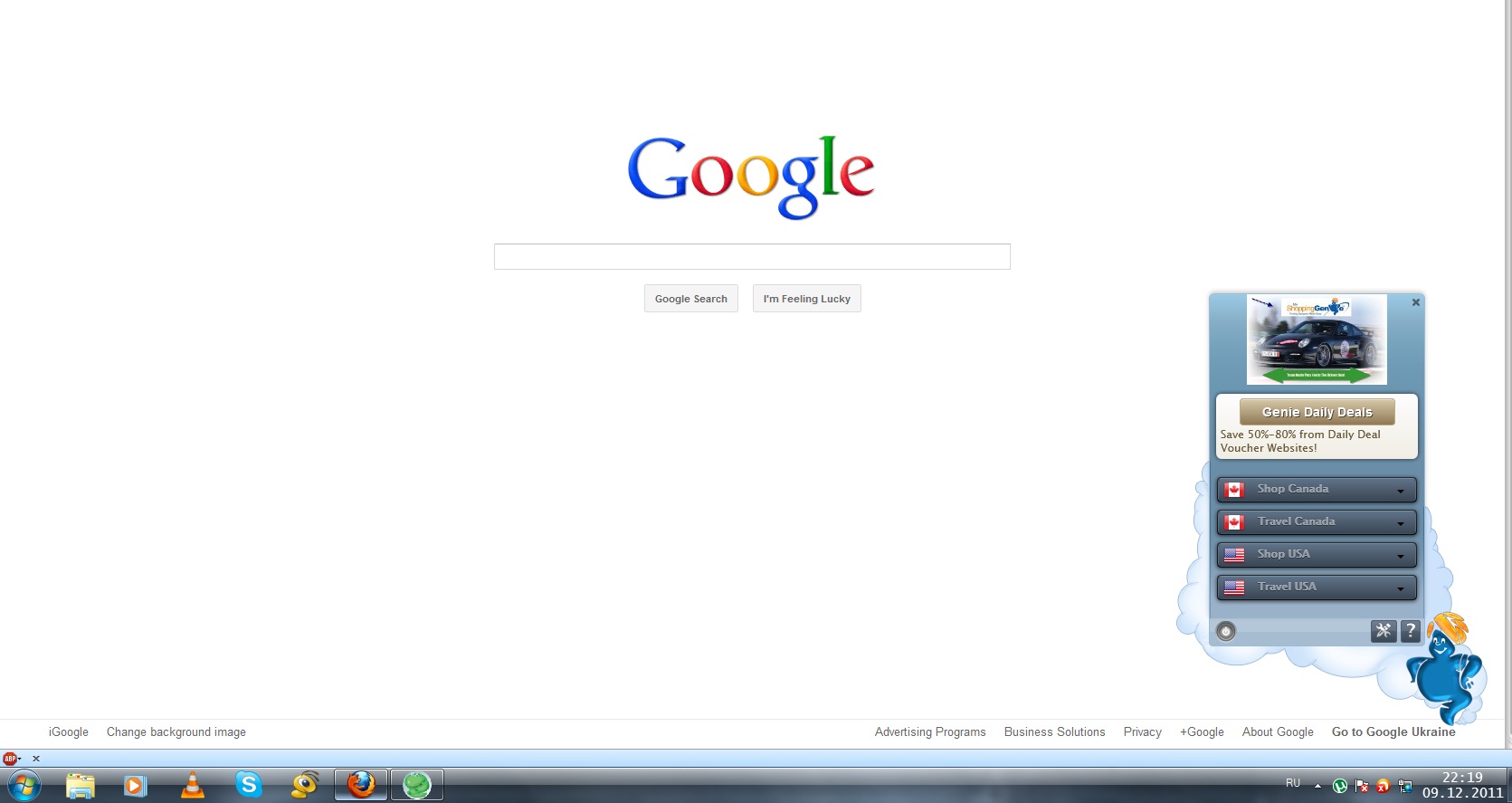Click the red antivirus tray icon
Viewport: 1512px width, 803px height.
coord(1383,786)
